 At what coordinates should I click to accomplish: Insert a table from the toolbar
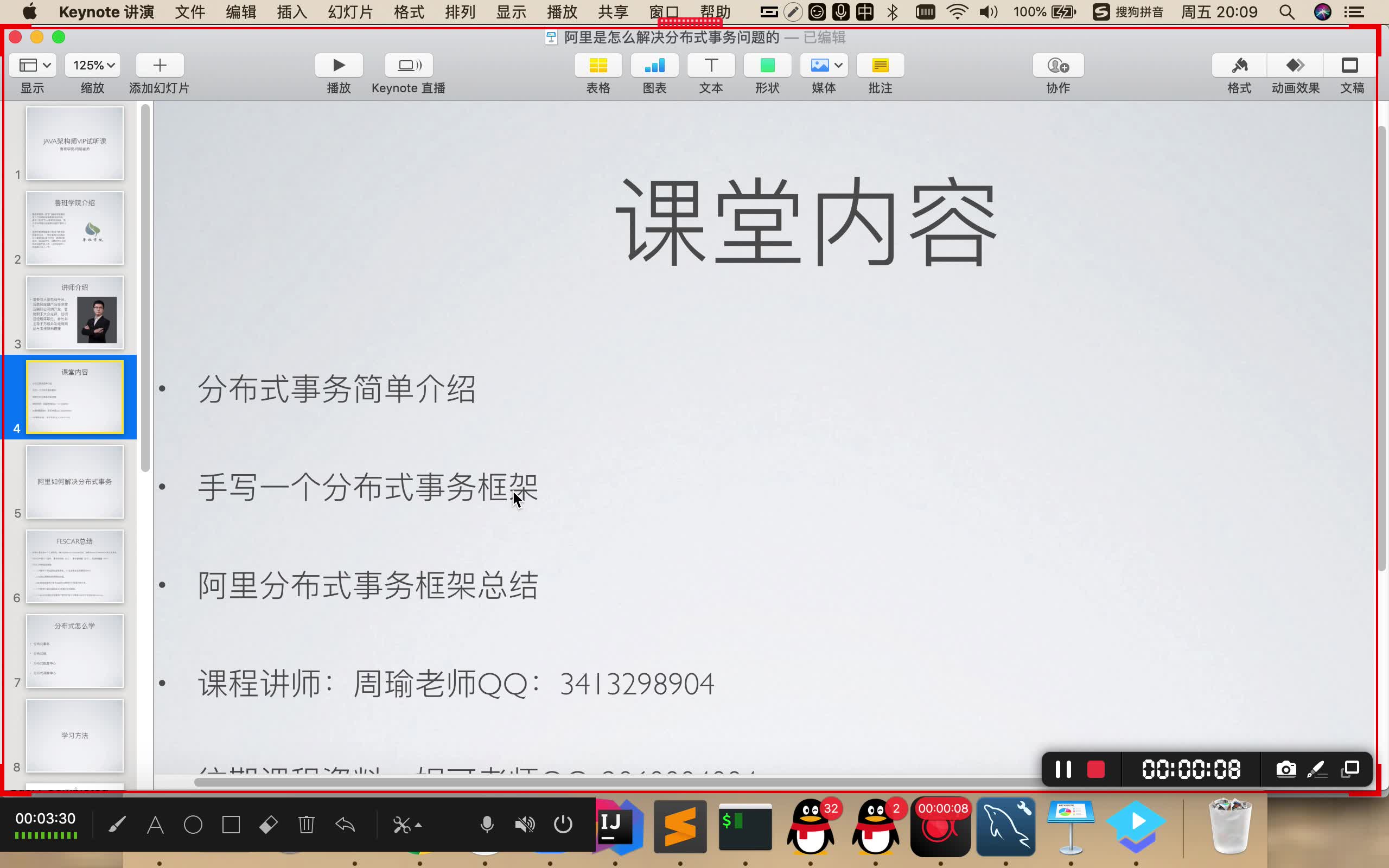tap(597, 66)
